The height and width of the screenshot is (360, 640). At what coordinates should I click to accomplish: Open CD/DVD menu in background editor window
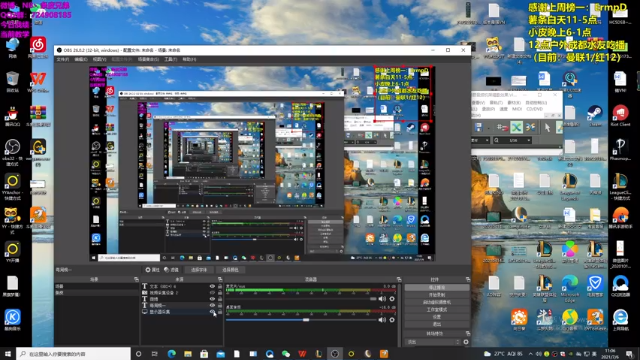[x=535, y=109]
